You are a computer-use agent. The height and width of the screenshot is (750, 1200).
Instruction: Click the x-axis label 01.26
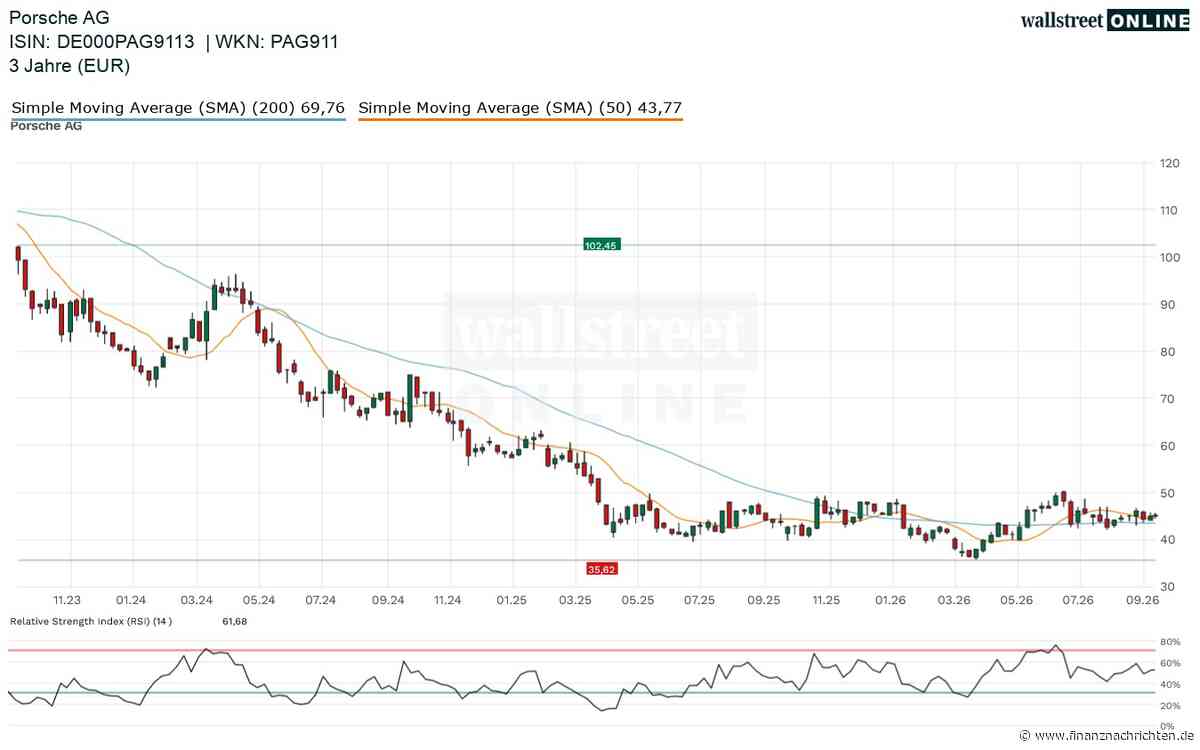coord(890,600)
